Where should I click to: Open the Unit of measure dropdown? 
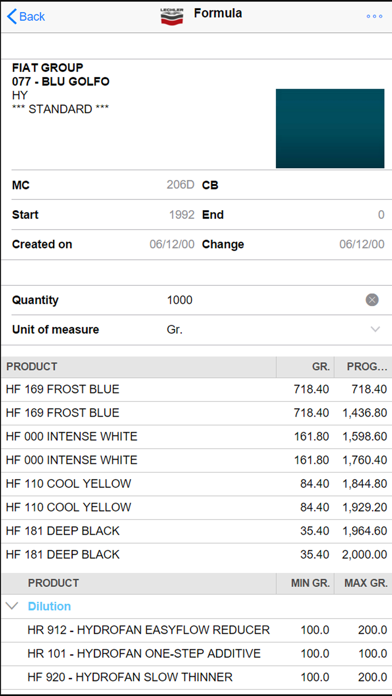375,329
